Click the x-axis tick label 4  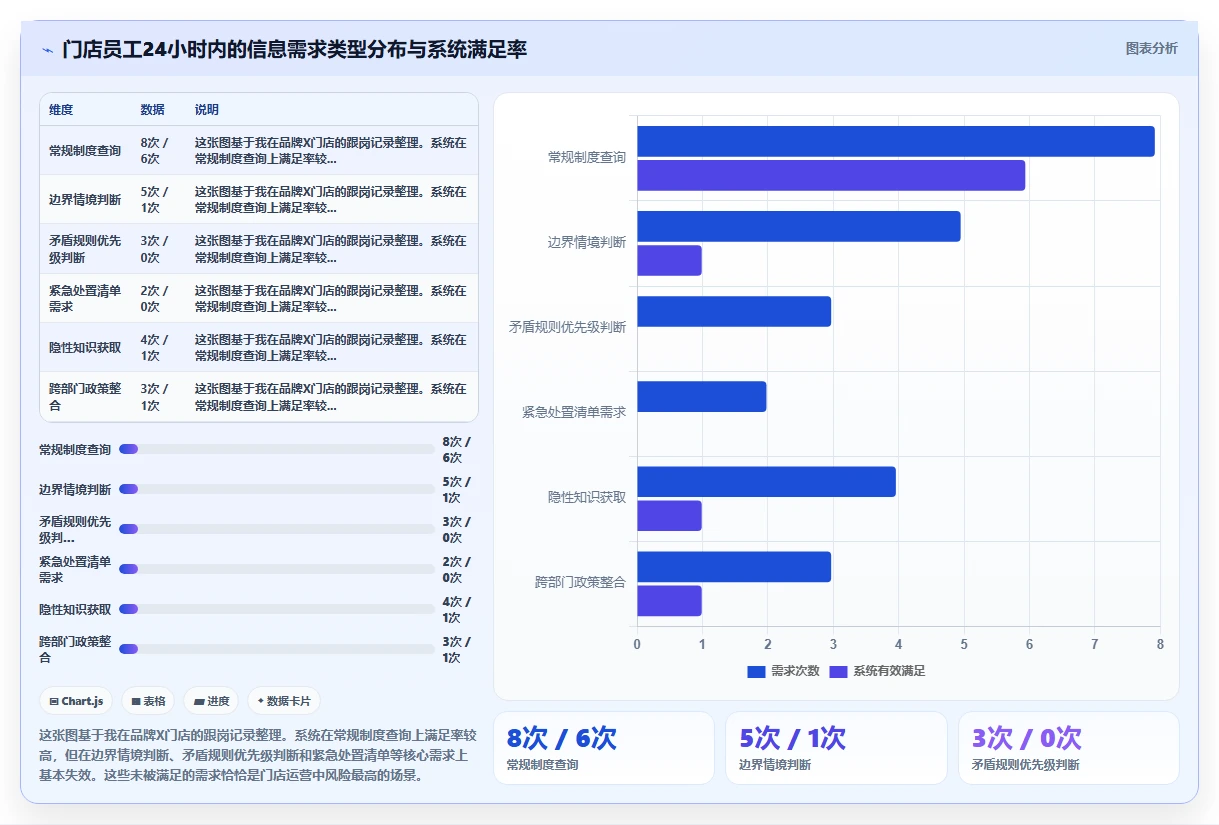[x=898, y=644]
